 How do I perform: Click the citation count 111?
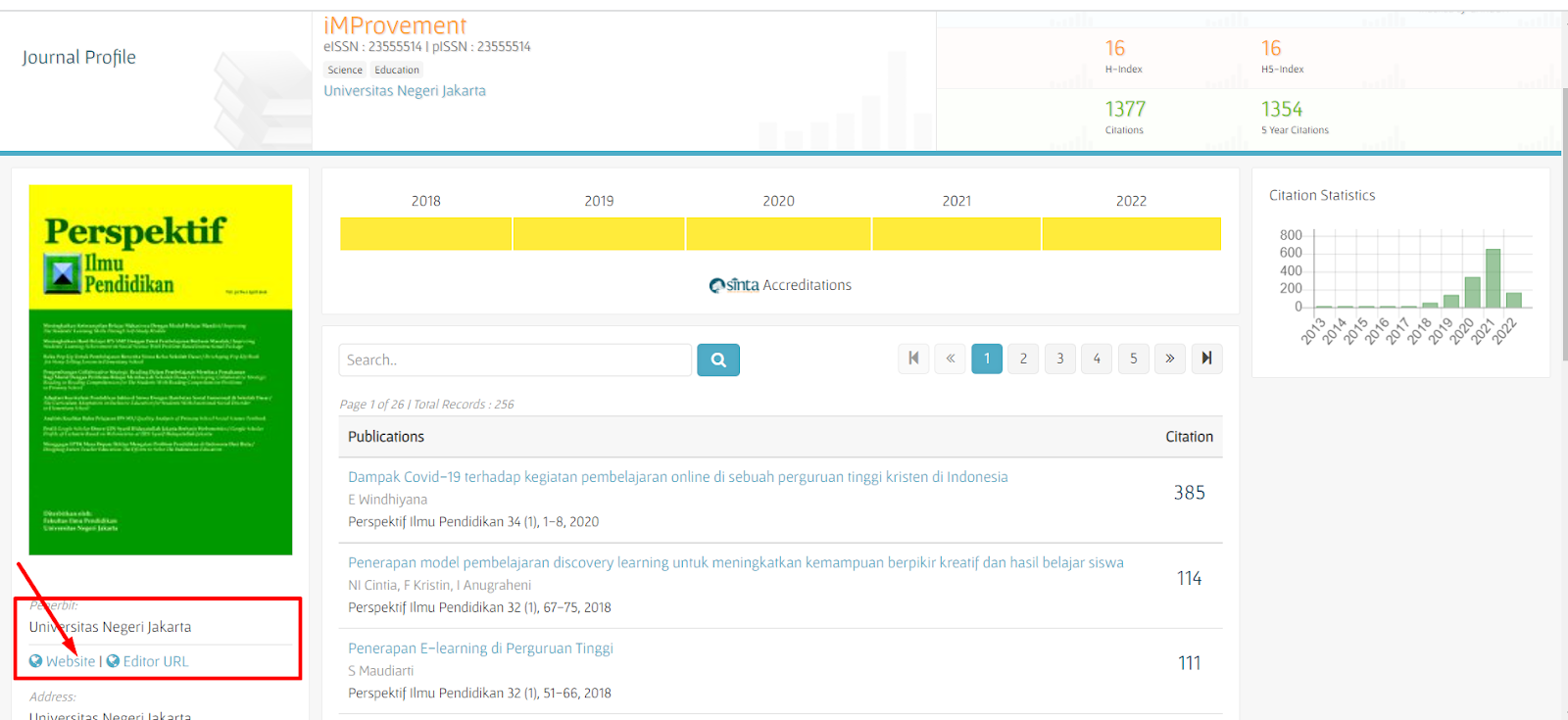(x=1190, y=663)
